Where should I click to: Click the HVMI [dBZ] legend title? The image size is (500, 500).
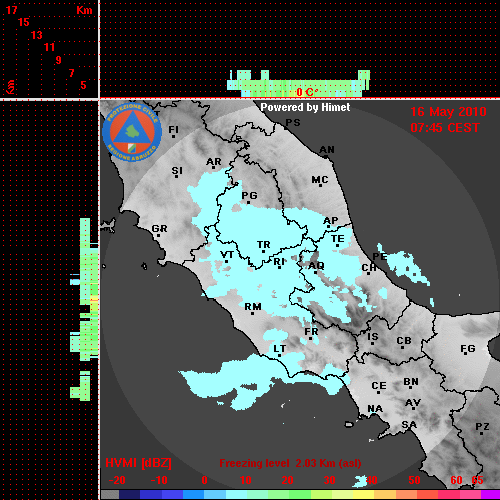coord(138,463)
